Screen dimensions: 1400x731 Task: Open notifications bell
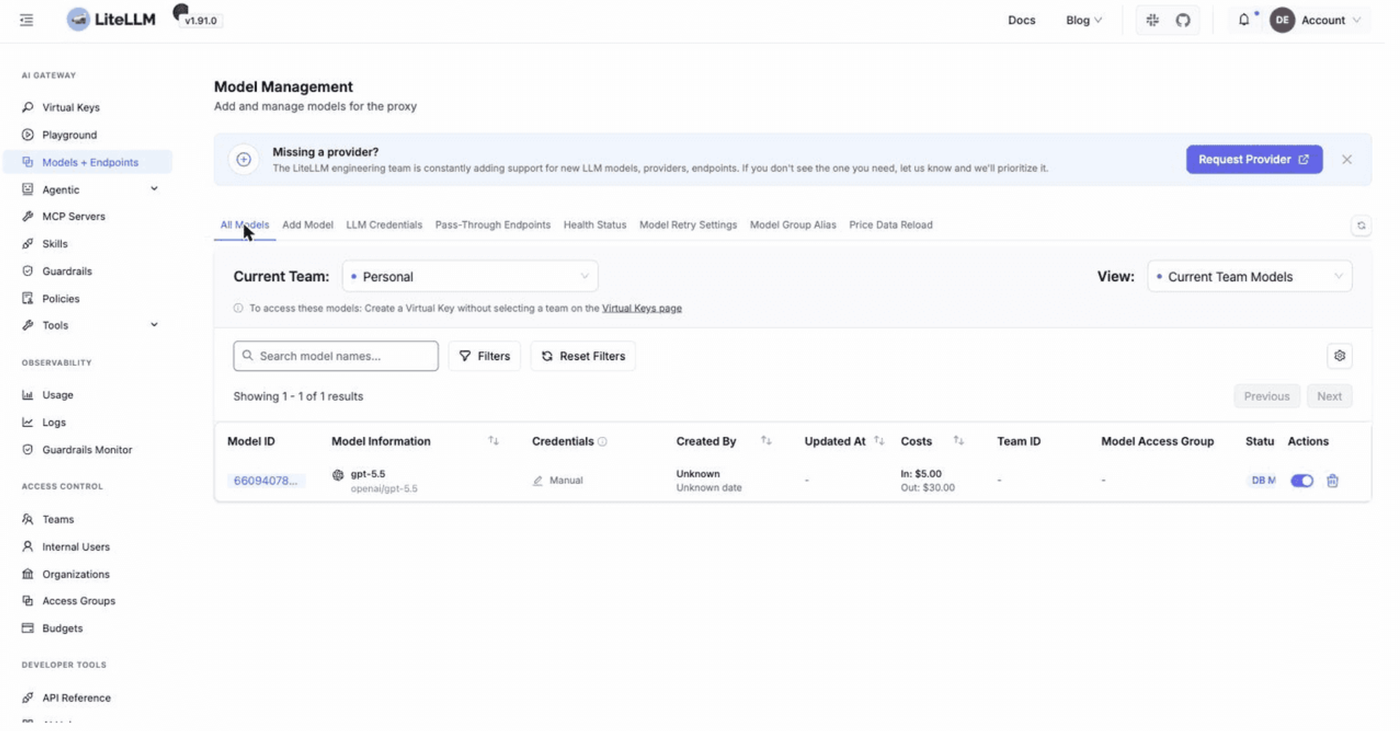coord(1244,20)
